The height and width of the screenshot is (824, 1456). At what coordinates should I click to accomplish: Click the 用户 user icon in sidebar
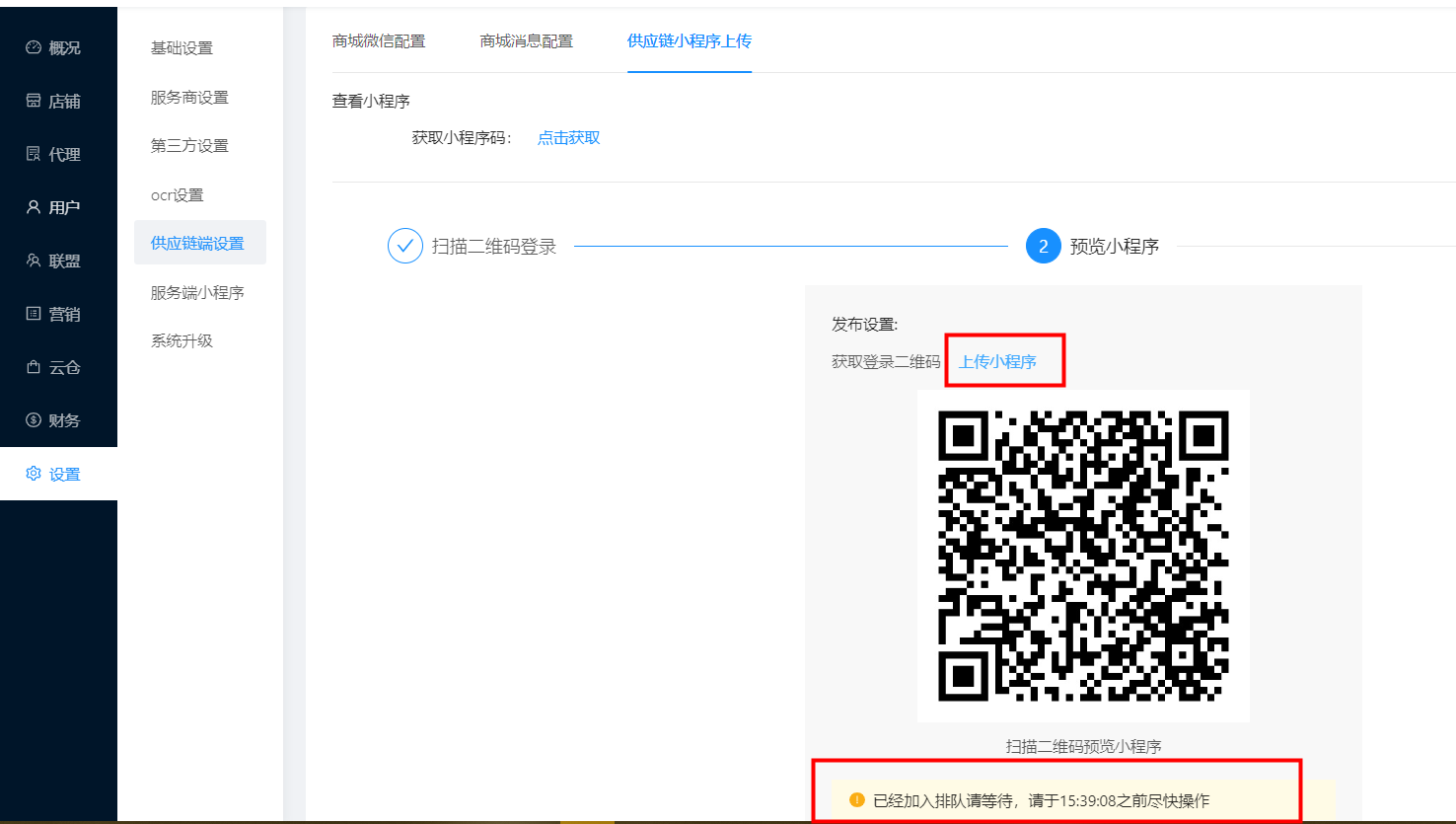34,207
